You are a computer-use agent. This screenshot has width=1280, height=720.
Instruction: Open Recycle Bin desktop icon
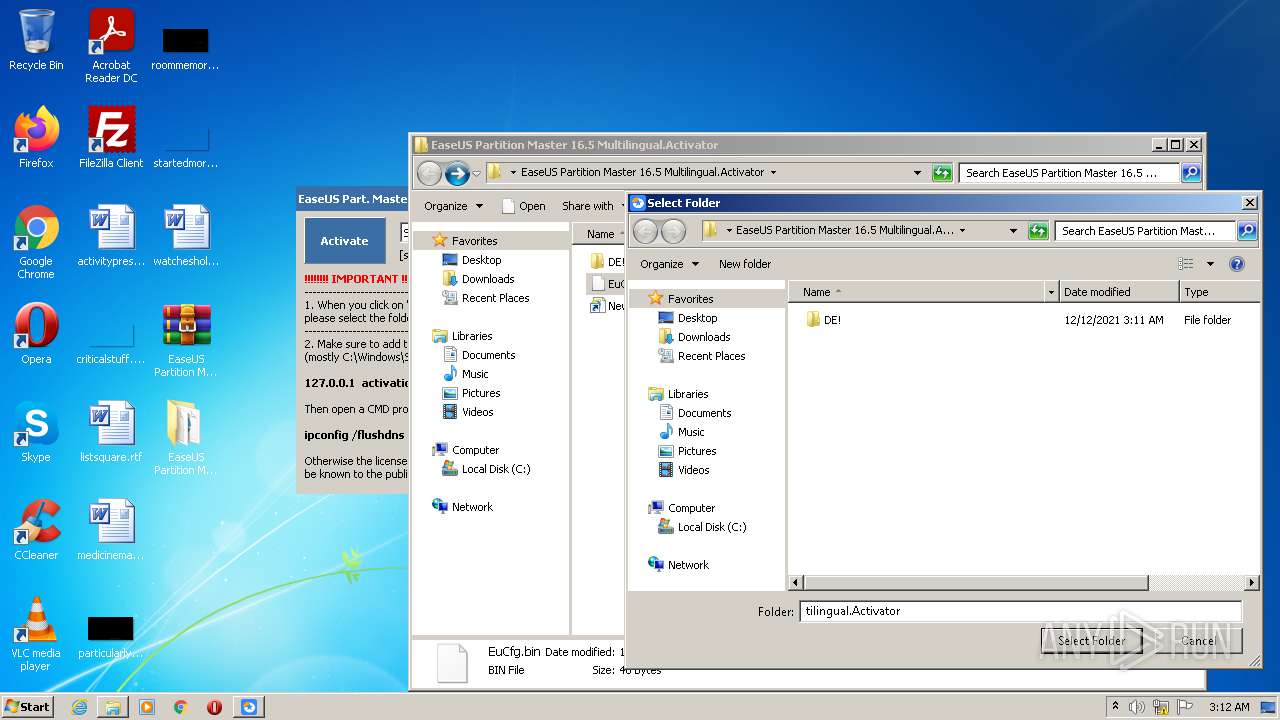(x=36, y=40)
